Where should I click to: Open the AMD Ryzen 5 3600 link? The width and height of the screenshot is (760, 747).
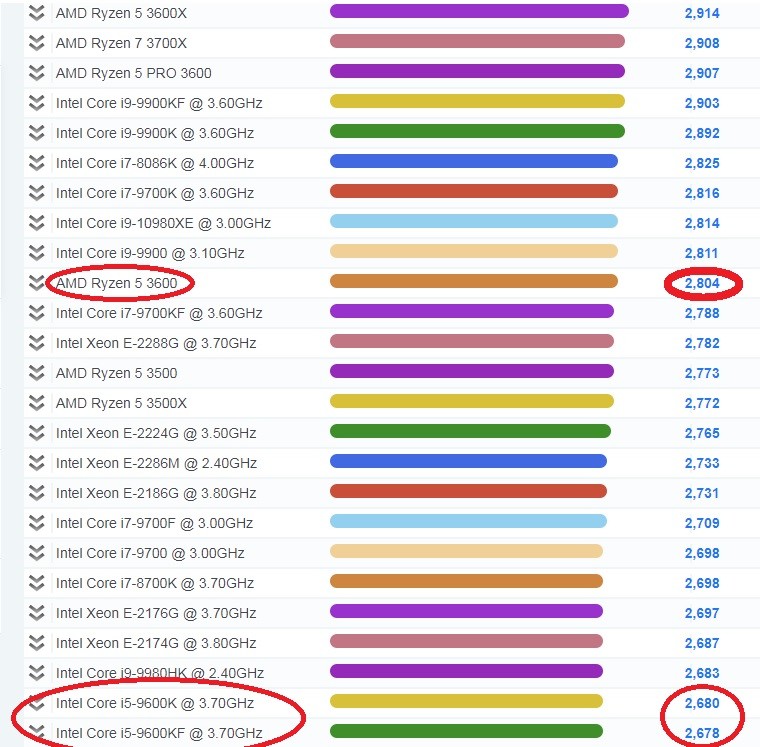116,283
